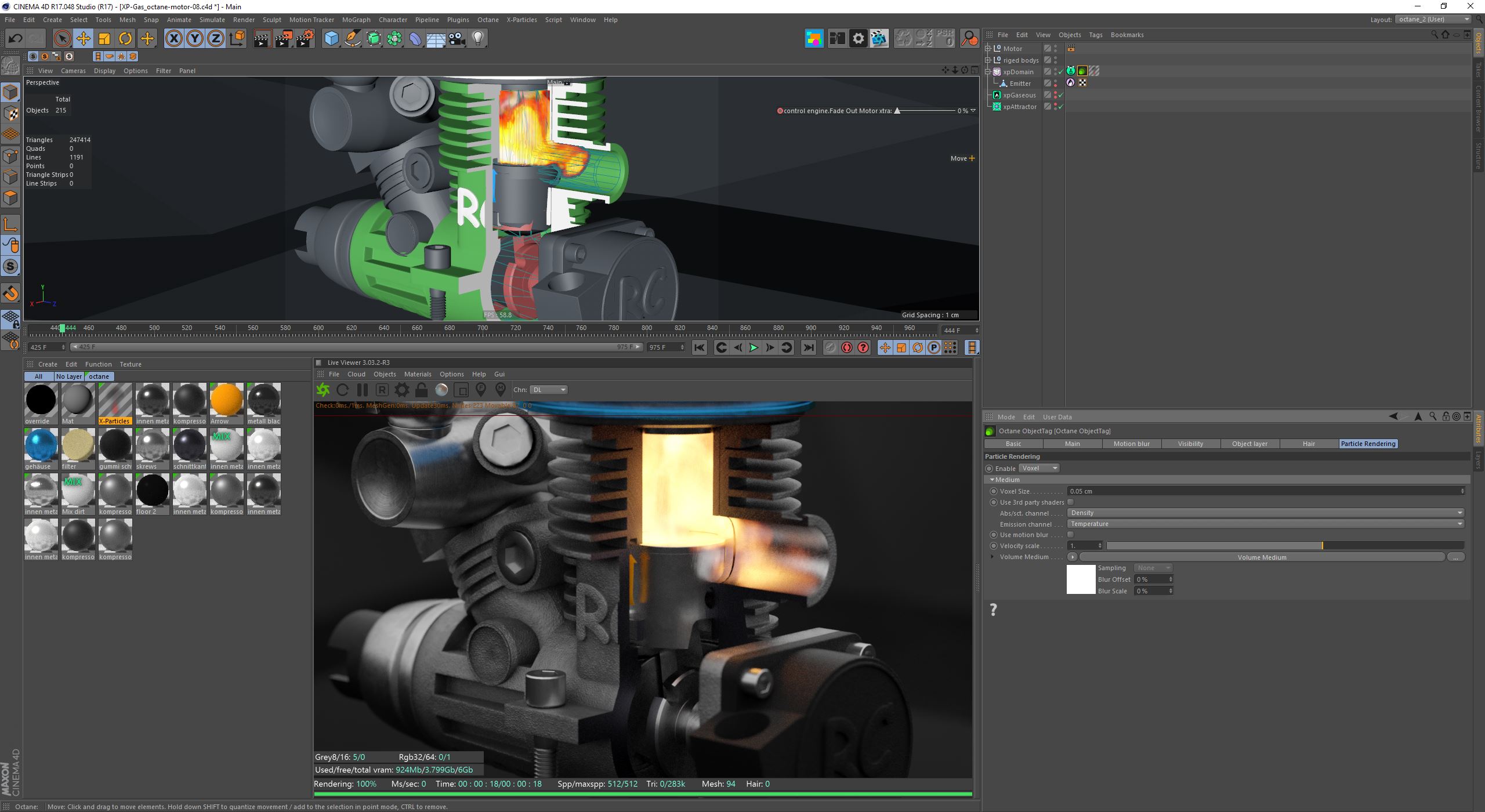Play the animation forward
Viewport: 1485px width, 812px height.
(x=754, y=347)
